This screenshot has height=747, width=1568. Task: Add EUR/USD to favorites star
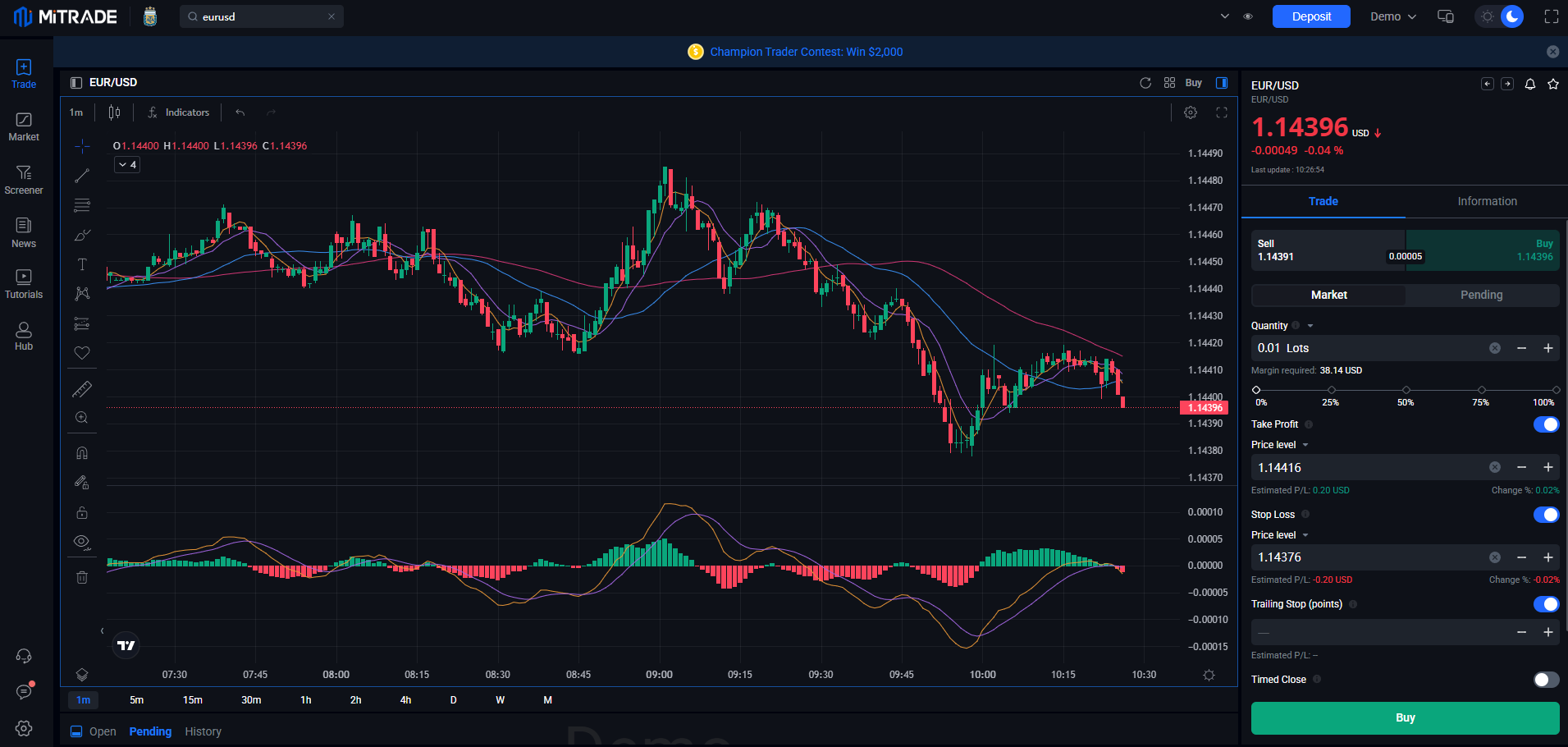(x=1553, y=85)
